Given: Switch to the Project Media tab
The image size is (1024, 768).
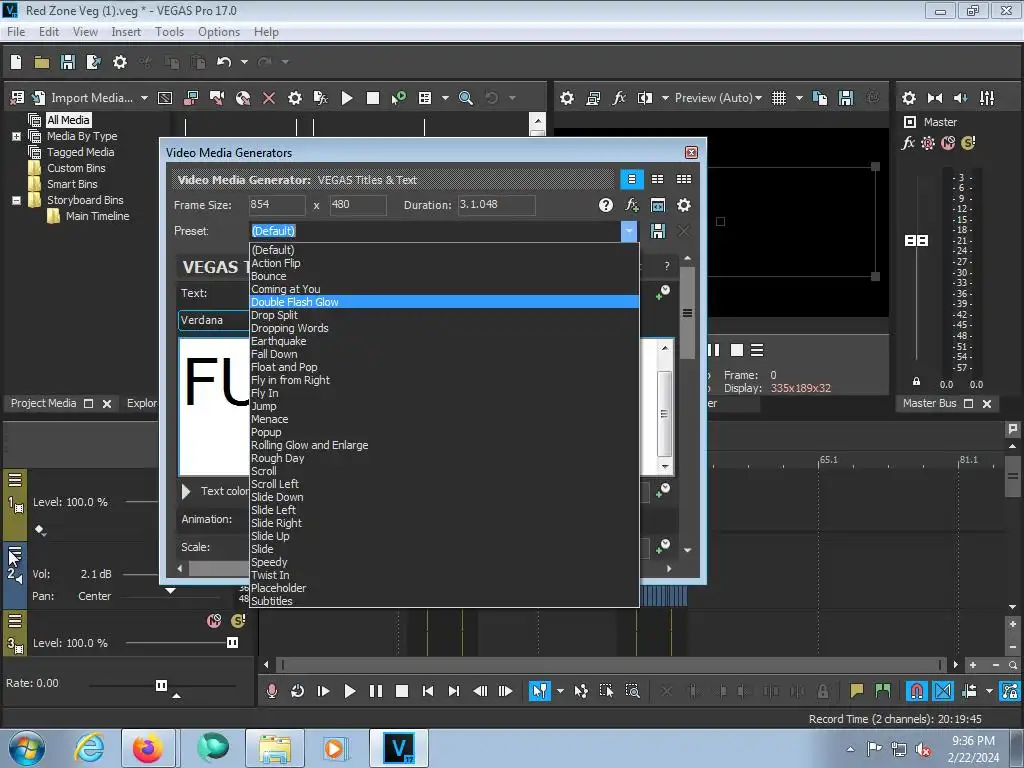Looking at the screenshot, I should coord(43,403).
